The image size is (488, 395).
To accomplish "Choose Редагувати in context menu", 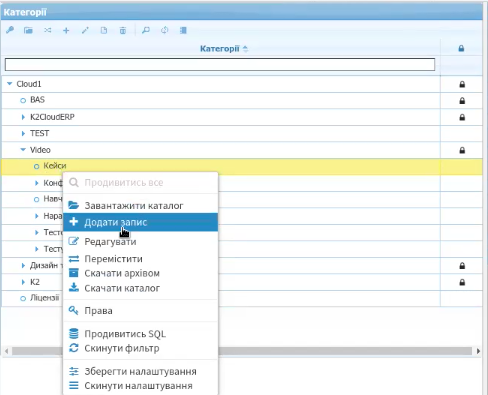I will [x=140, y=241].
